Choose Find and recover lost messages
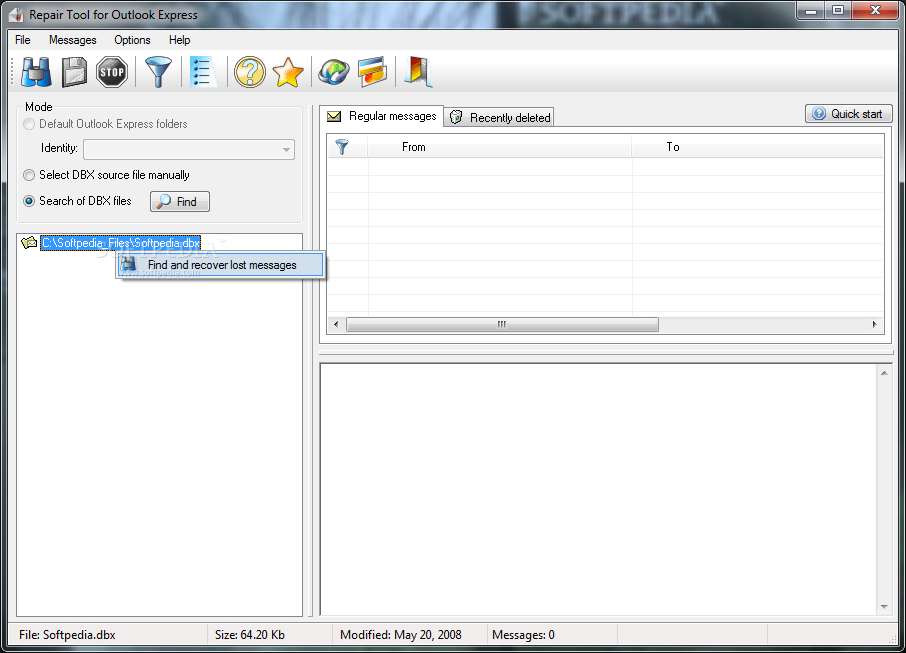This screenshot has height=653, width=906. click(220, 265)
